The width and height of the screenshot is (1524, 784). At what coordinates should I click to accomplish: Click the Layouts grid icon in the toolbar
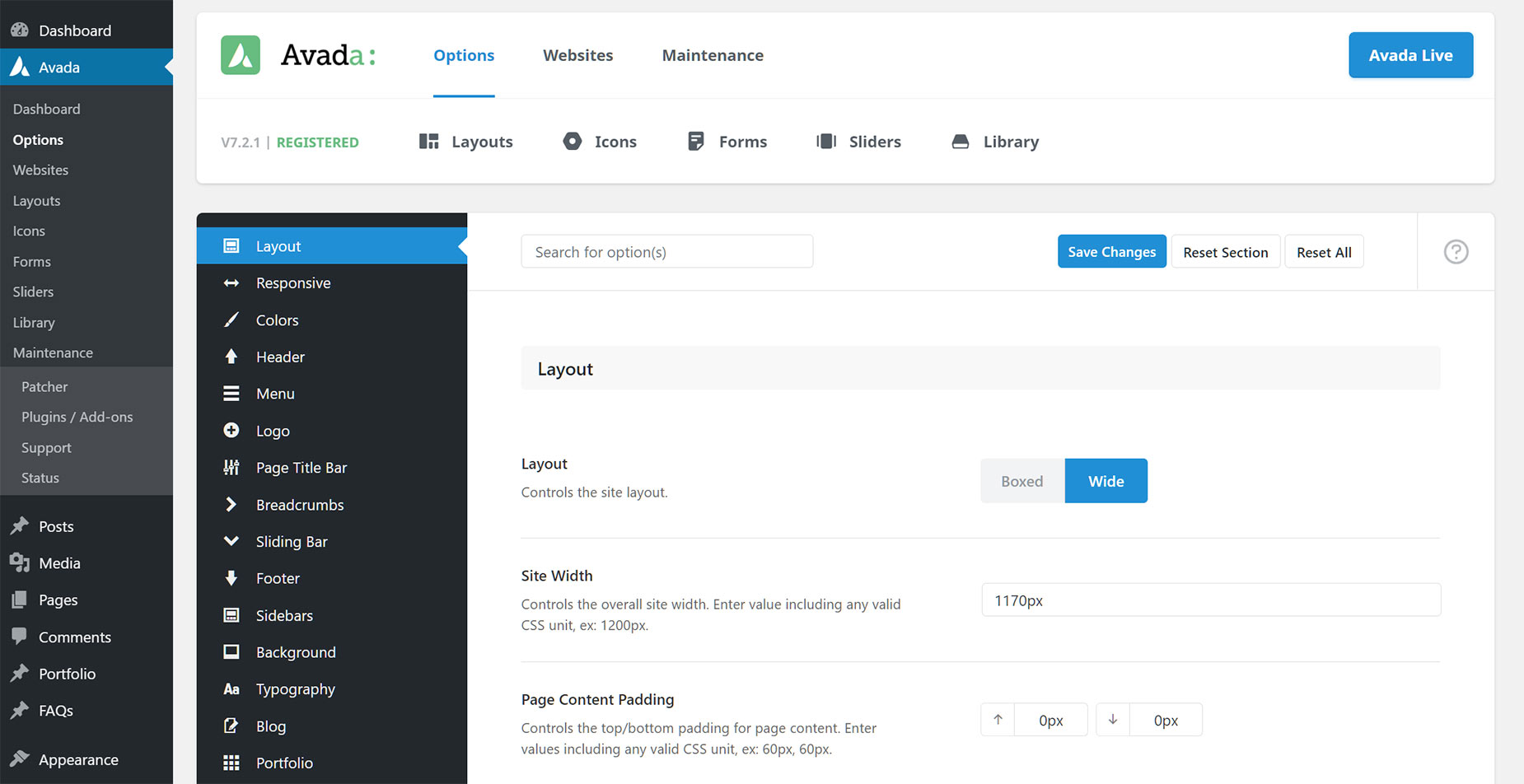(x=428, y=142)
